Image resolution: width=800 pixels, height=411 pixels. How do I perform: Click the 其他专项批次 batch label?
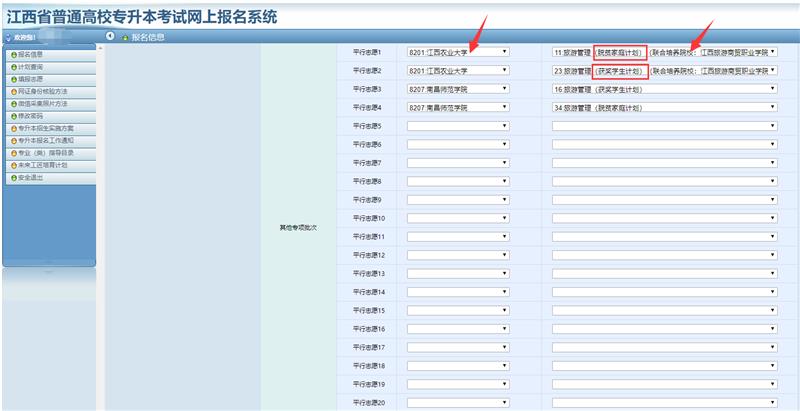click(x=298, y=227)
